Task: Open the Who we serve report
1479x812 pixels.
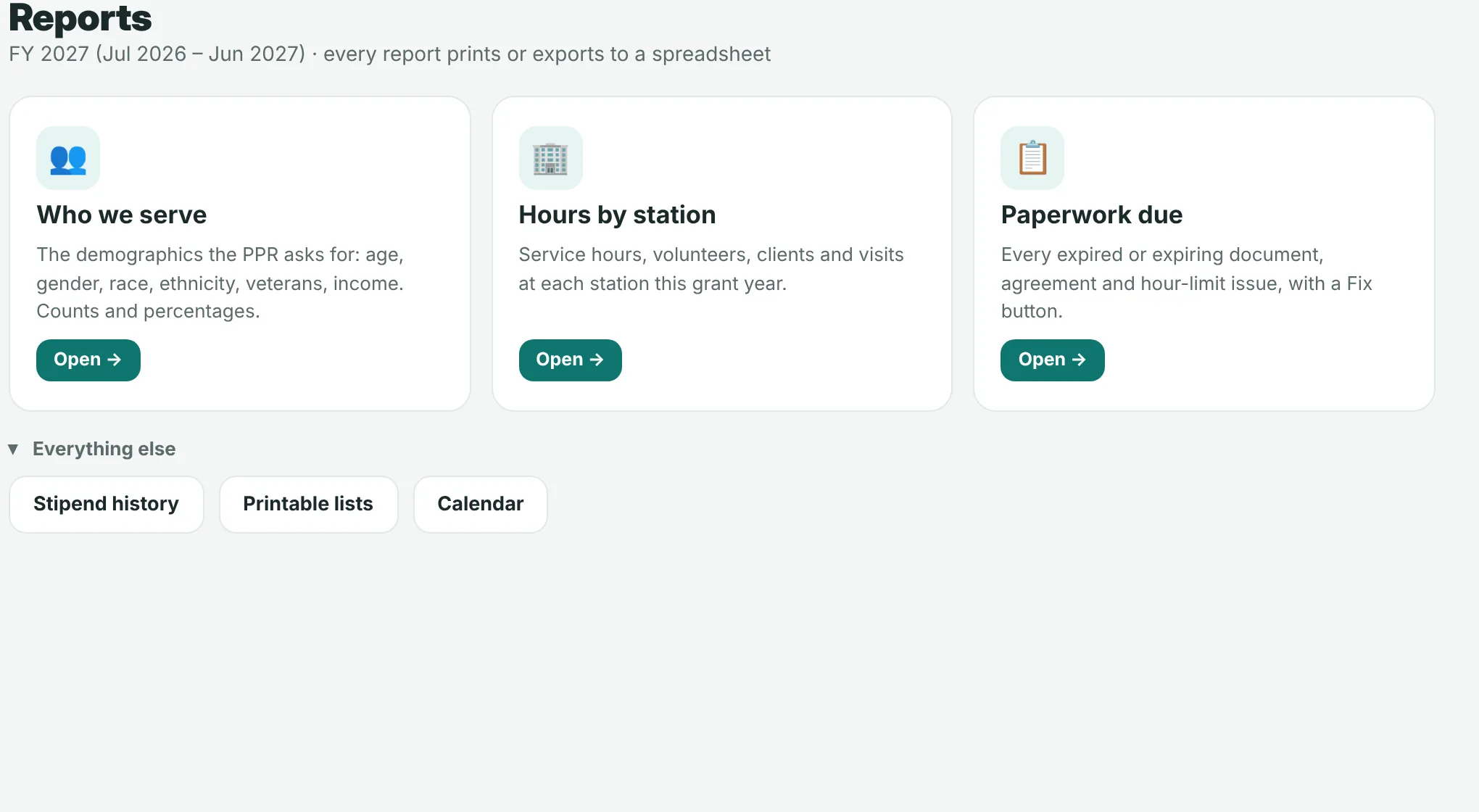Action: coord(88,360)
